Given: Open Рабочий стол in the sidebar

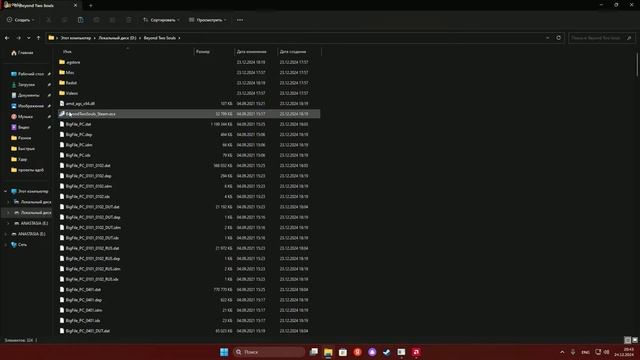Looking at the screenshot, I should tap(27, 74).
